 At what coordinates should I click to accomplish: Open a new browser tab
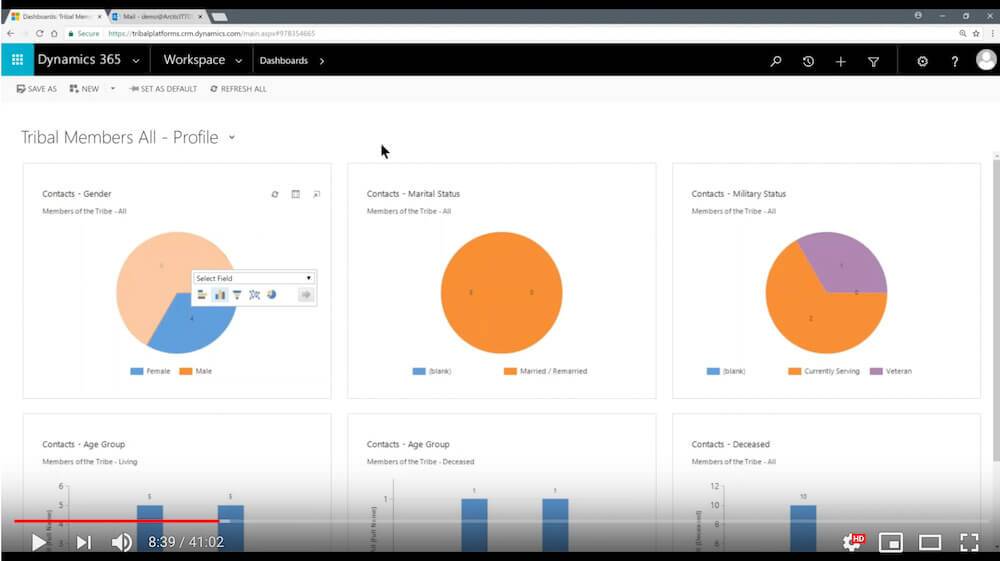[x=219, y=17]
